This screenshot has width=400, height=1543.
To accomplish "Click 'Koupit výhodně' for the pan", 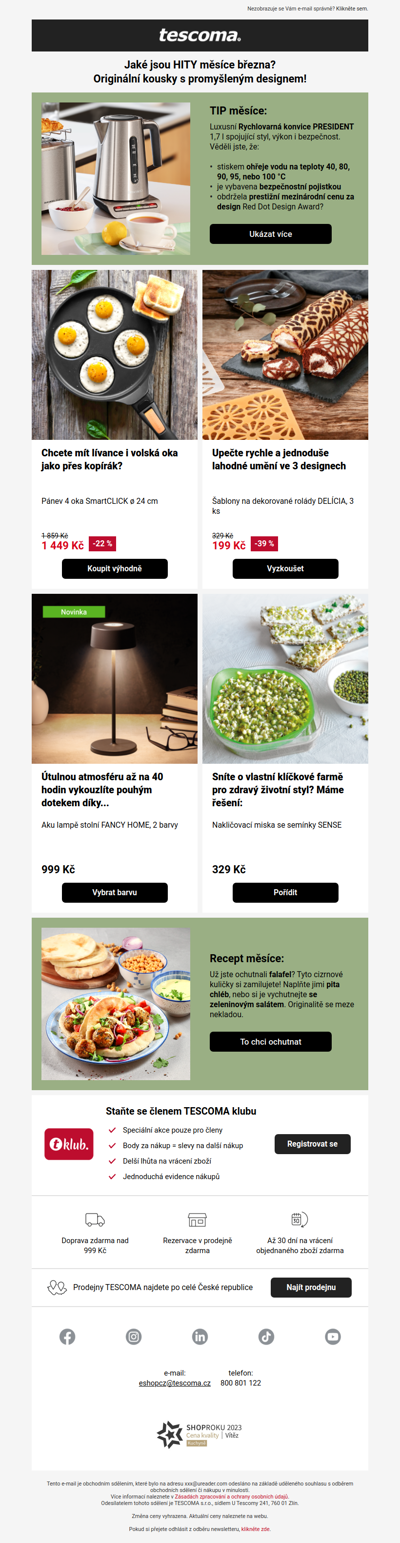I will pos(115,569).
